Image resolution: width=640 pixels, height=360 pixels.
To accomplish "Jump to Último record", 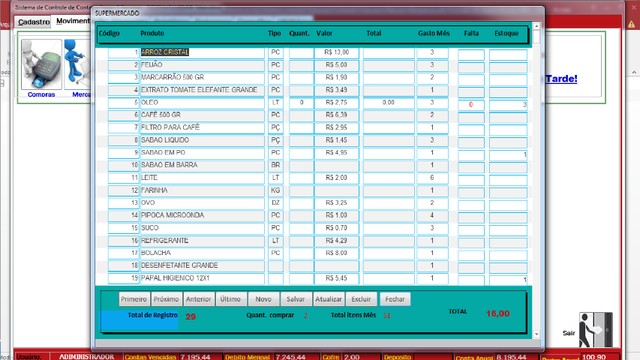I will pos(231,299).
